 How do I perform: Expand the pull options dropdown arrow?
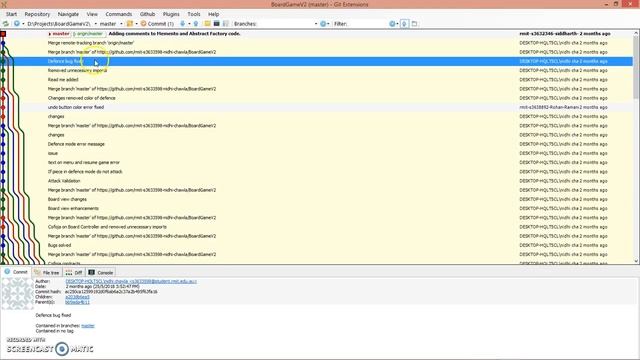click(189, 24)
